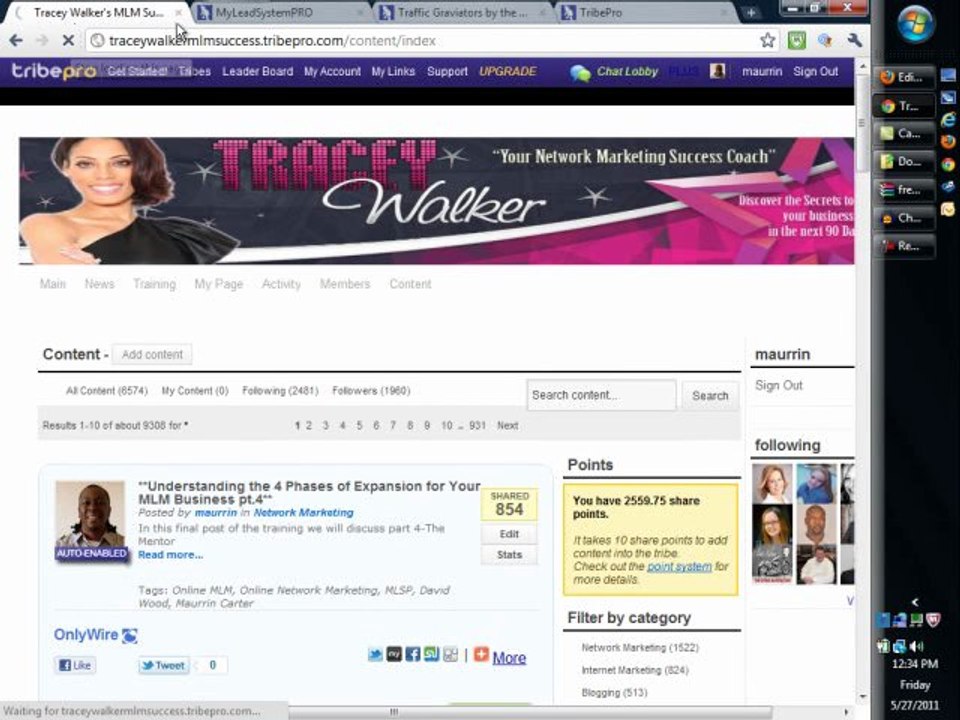Switch to the MyLeadSystemPRO tab

point(279,13)
